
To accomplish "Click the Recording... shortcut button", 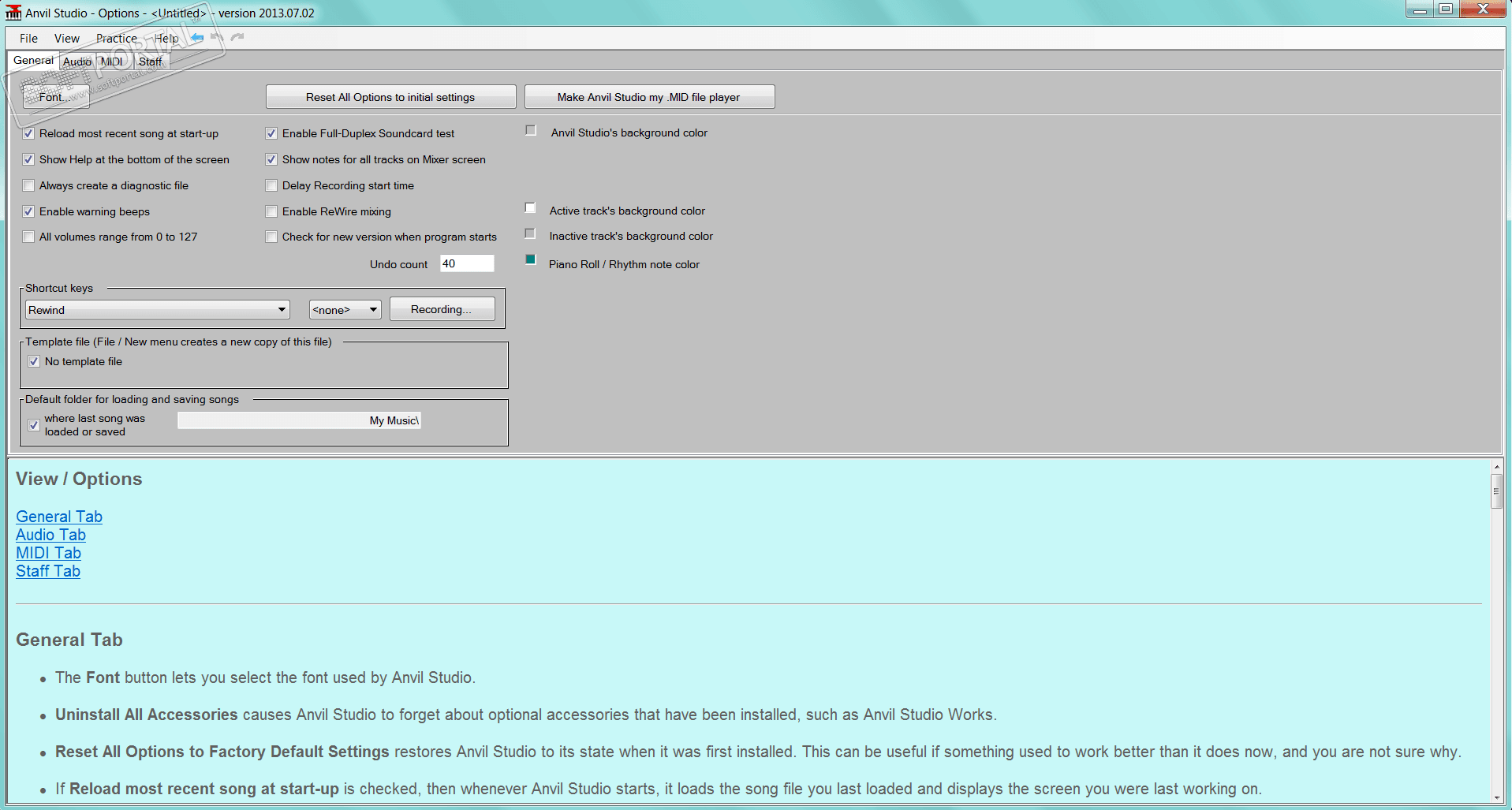I will pos(442,309).
